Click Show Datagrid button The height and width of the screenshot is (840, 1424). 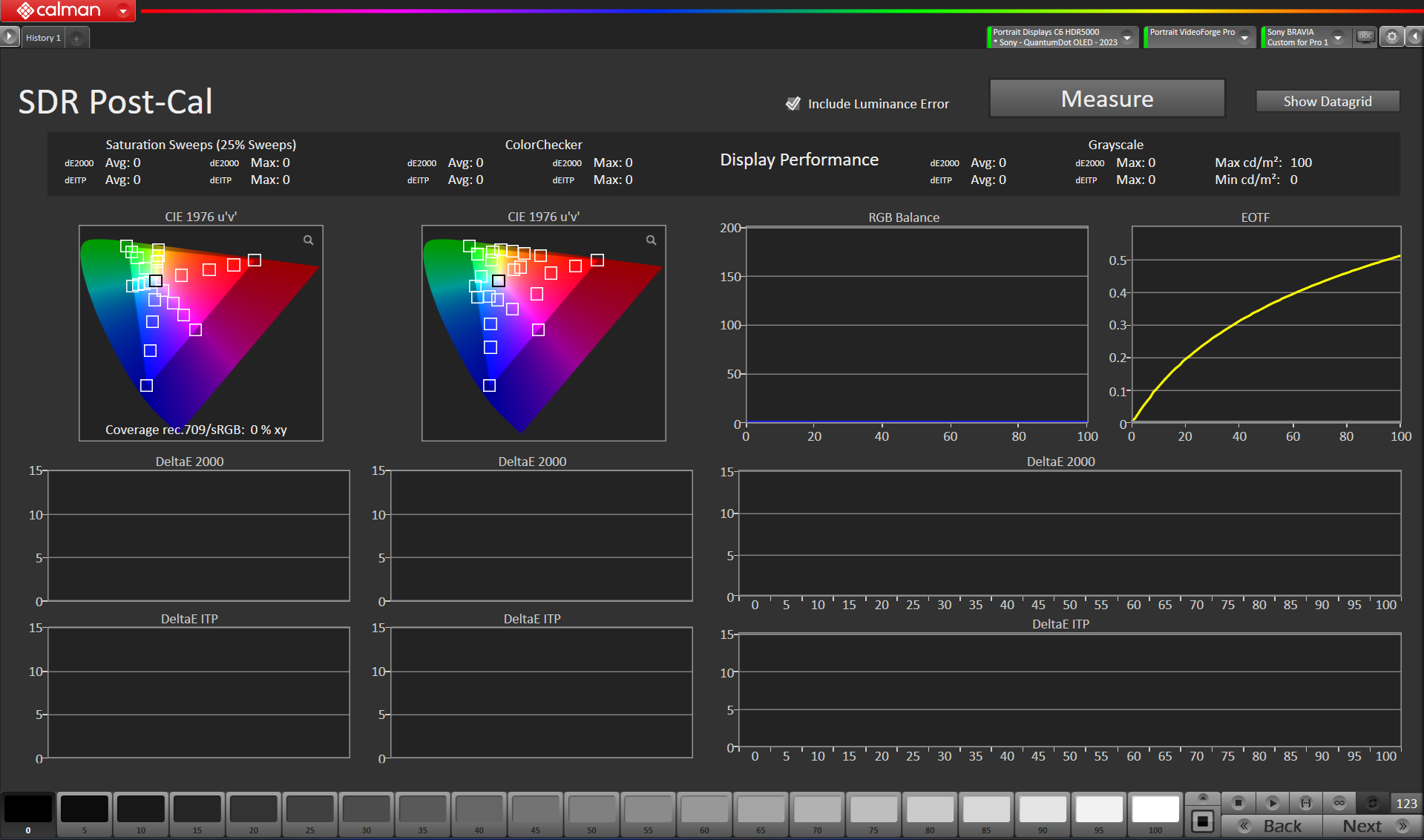pos(1327,102)
